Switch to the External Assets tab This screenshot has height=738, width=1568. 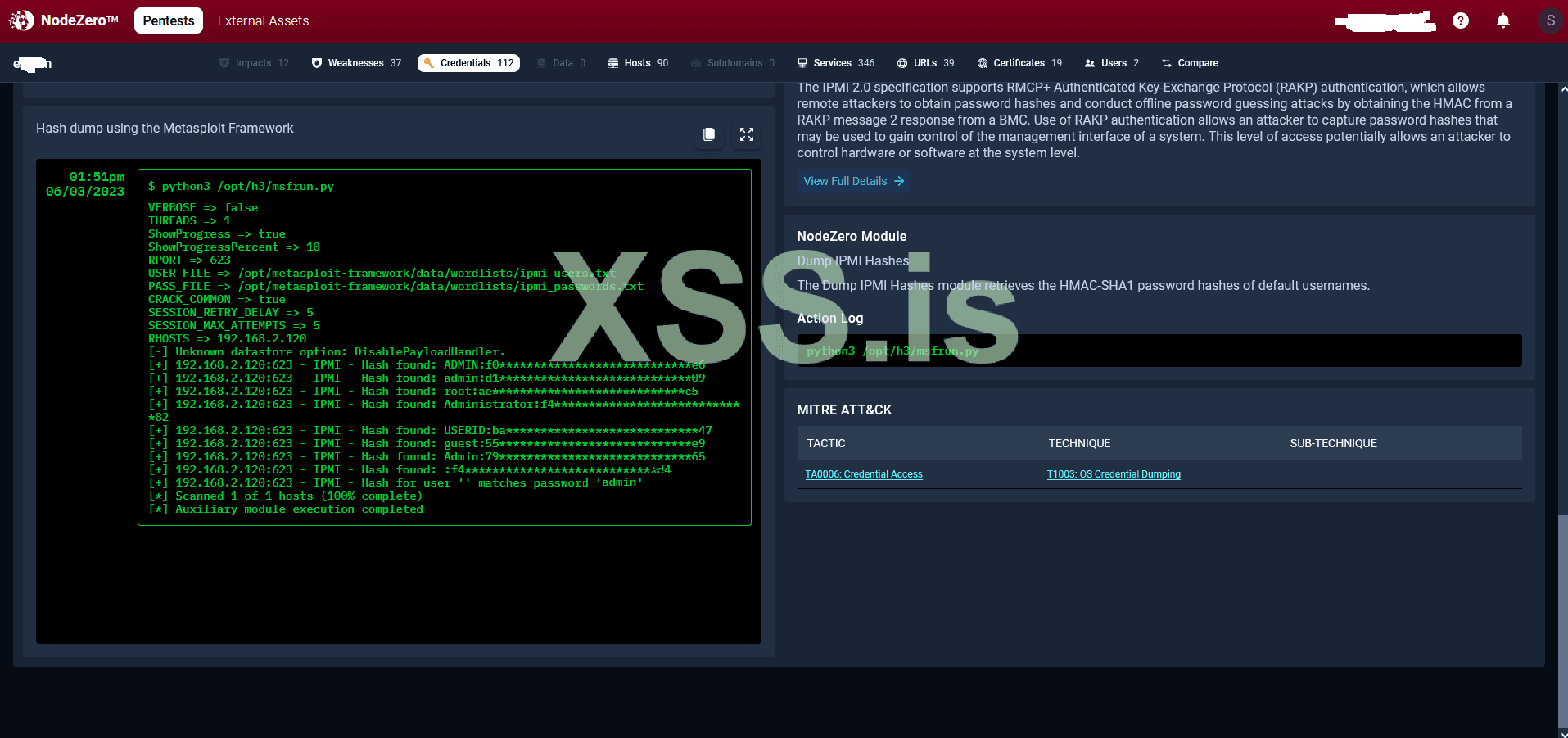point(264,20)
